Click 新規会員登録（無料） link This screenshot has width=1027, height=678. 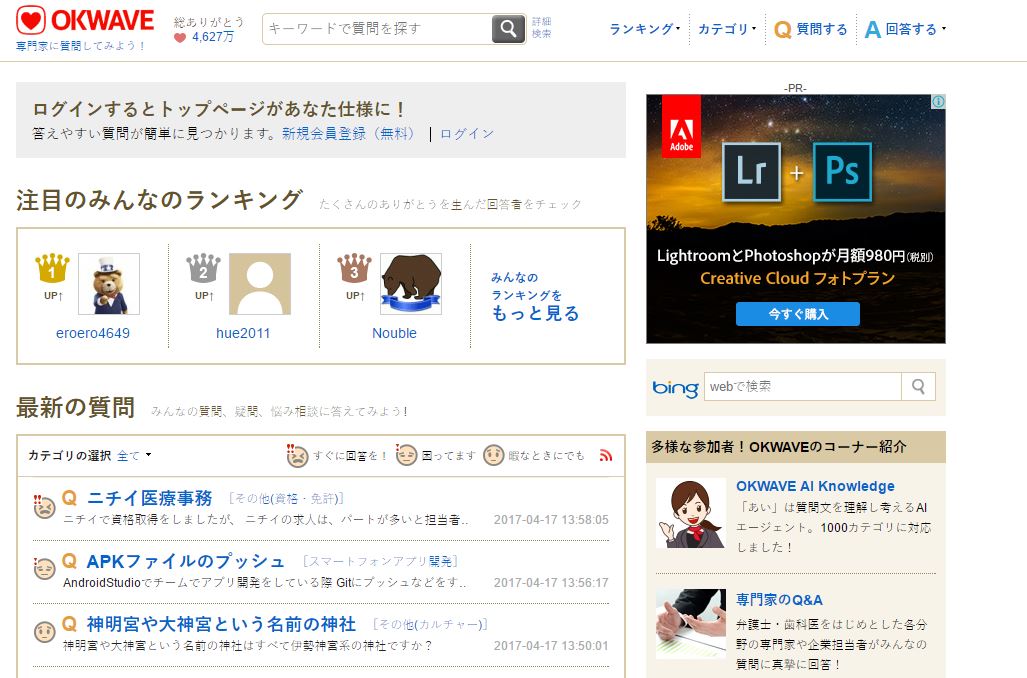click(348, 134)
